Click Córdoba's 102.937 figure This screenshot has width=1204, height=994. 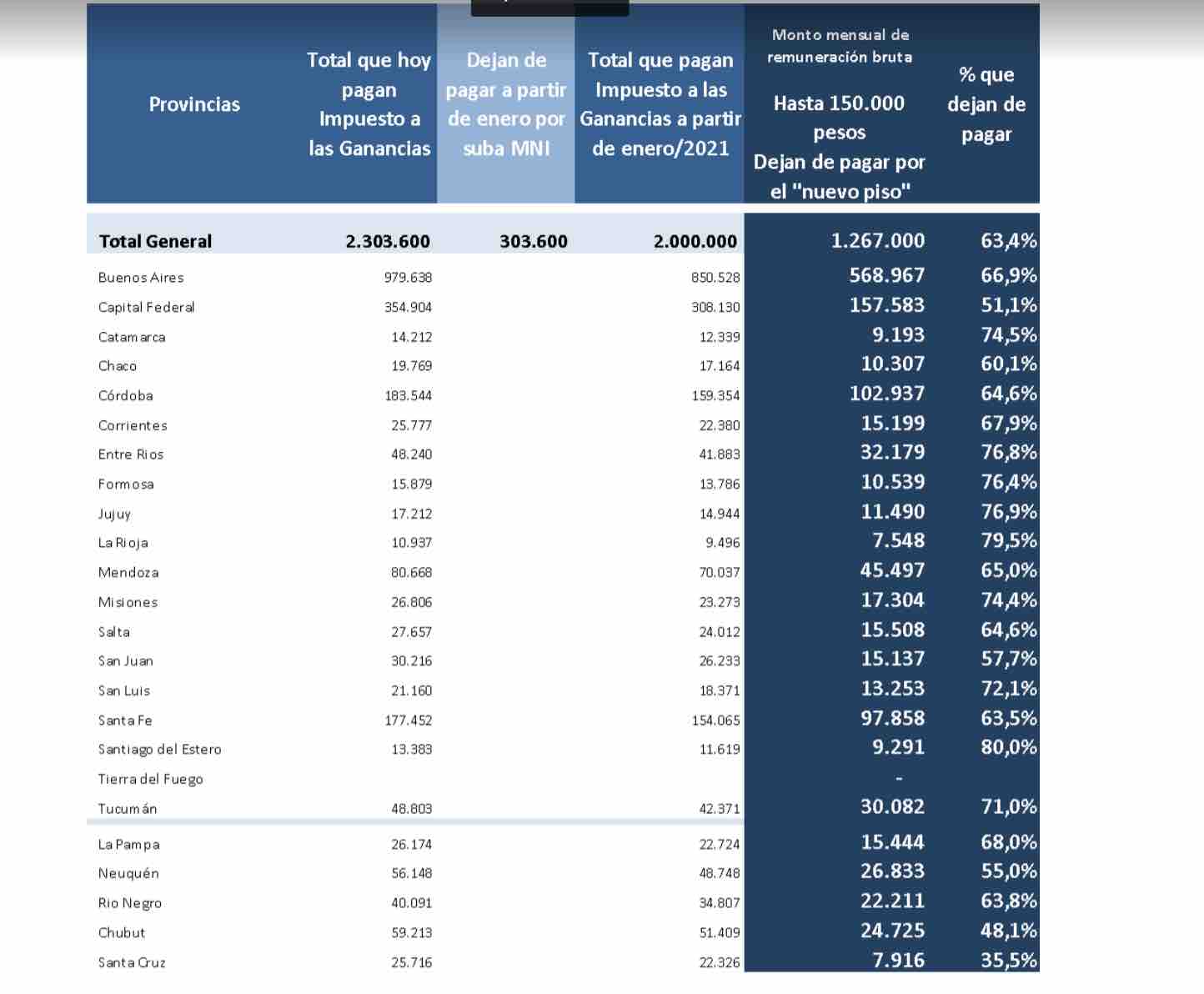[x=886, y=394]
